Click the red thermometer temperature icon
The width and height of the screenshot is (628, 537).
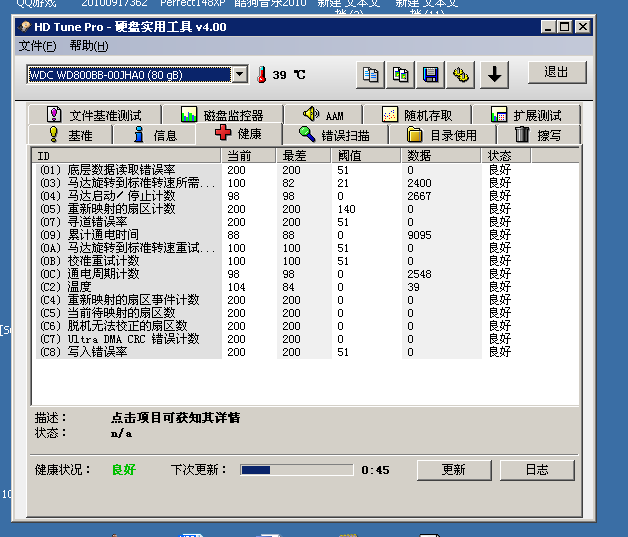tap(262, 74)
